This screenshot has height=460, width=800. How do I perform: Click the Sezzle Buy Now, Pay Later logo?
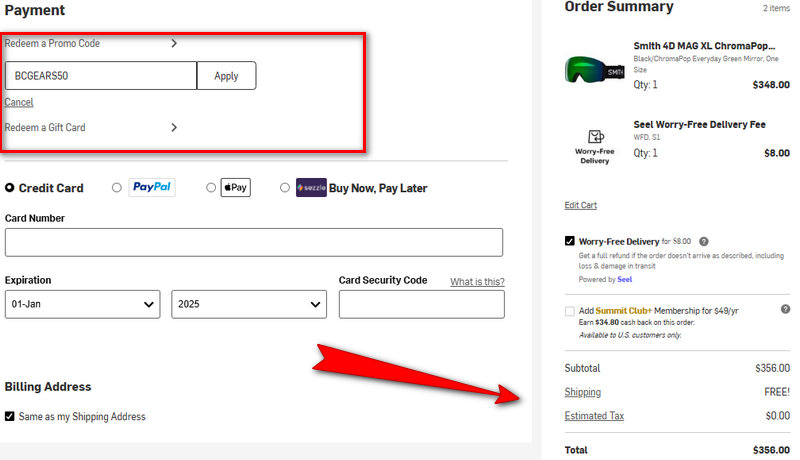click(x=311, y=187)
